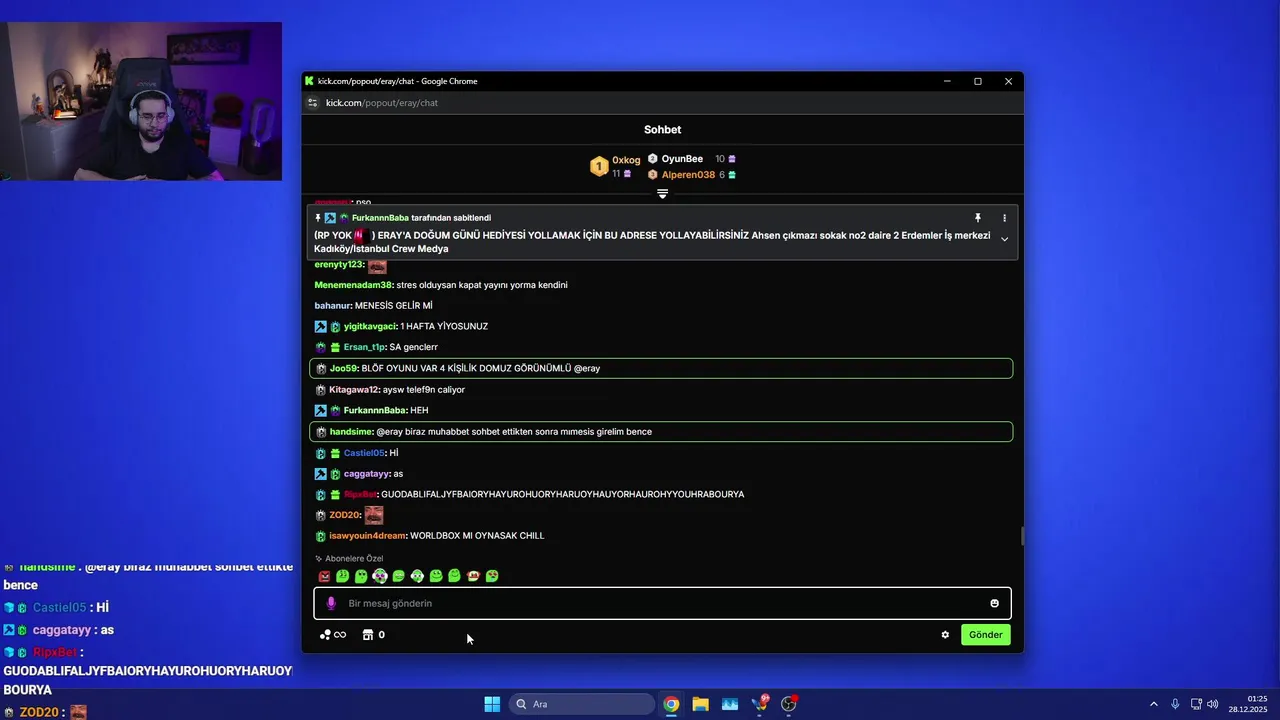This screenshot has height=720, width=1280.
Task: Unpin the pinned message via pin icon
Action: click(978, 218)
